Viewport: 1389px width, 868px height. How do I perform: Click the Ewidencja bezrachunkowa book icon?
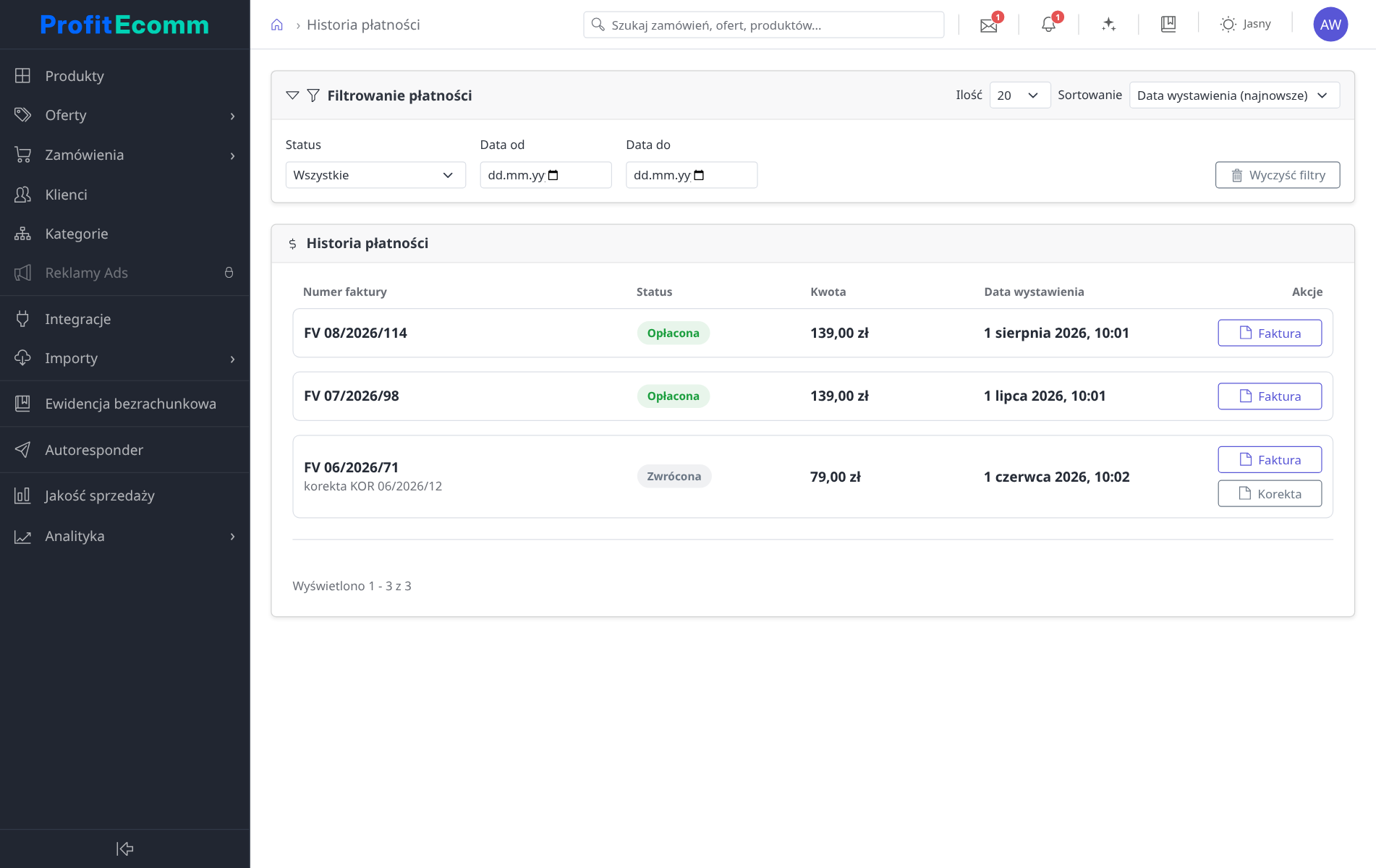[22, 404]
